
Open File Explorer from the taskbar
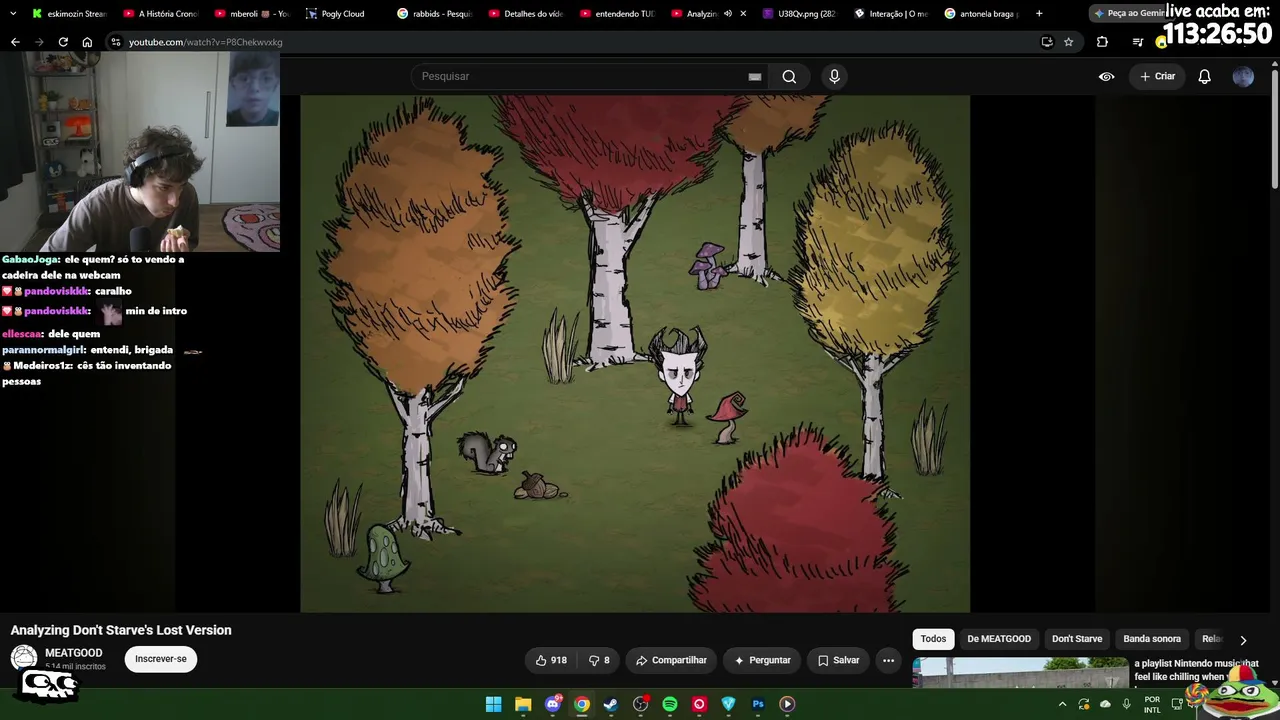pyautogui.click(x=523, y=704)
